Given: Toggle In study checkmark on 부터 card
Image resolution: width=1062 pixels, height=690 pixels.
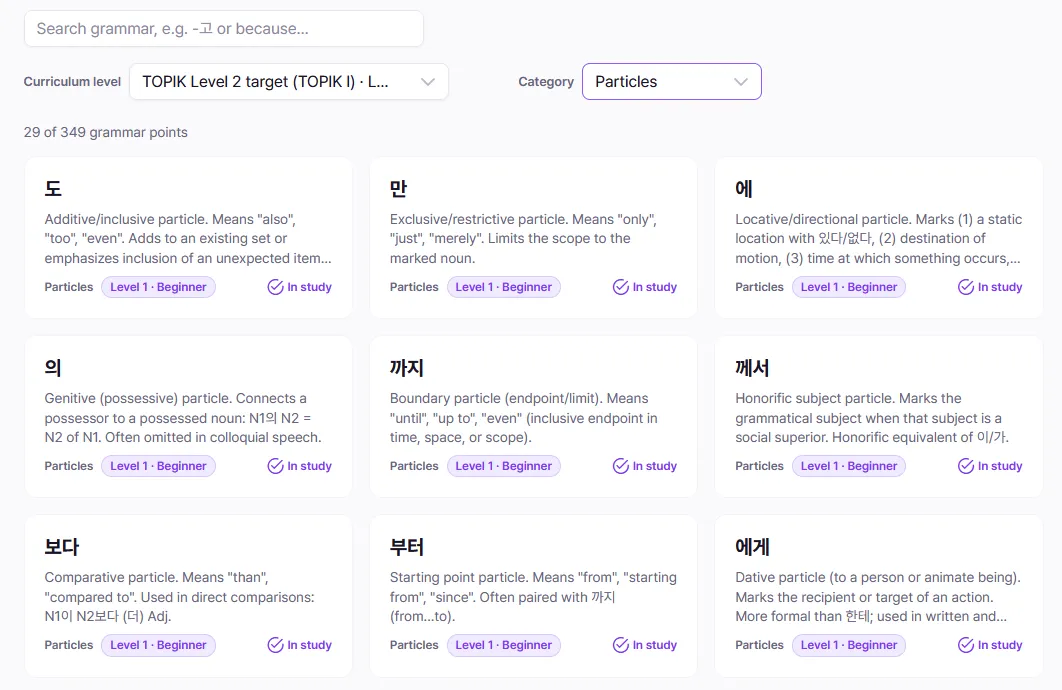Looking at the screenshot, I should 645,645.
